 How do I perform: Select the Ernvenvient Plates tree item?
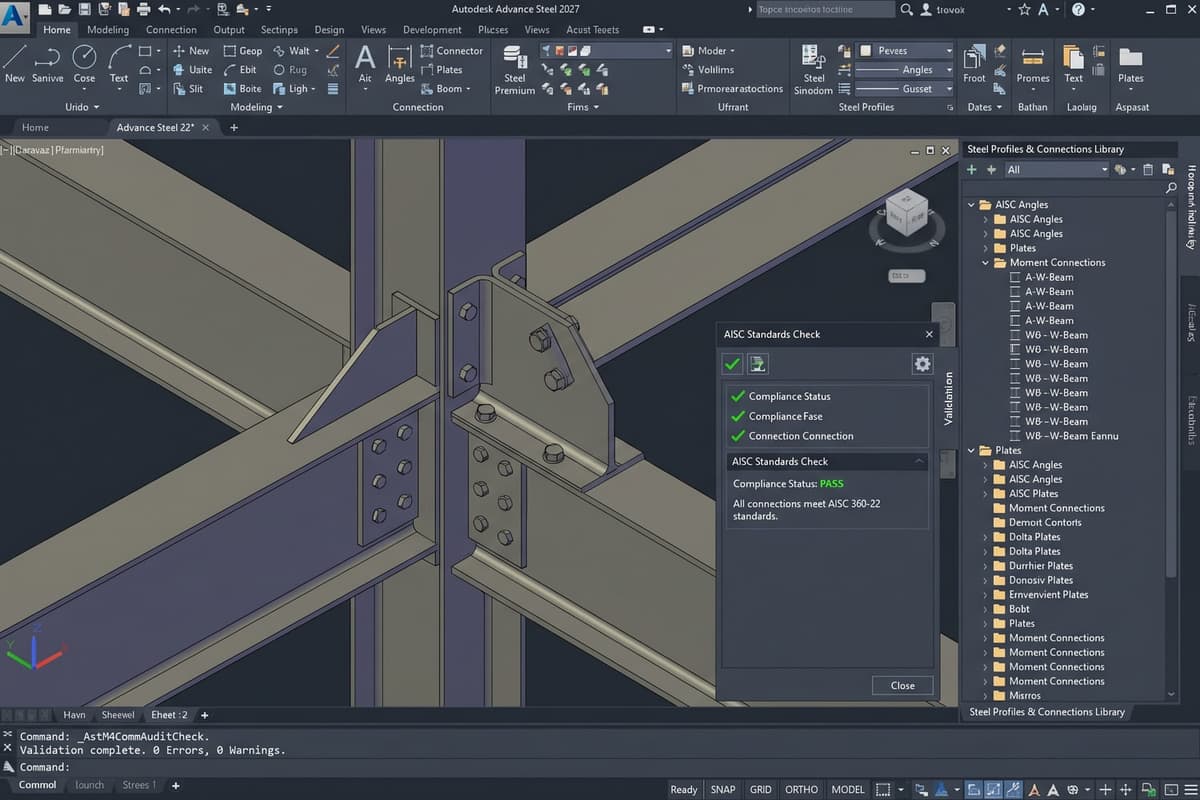click(1048, 595)
